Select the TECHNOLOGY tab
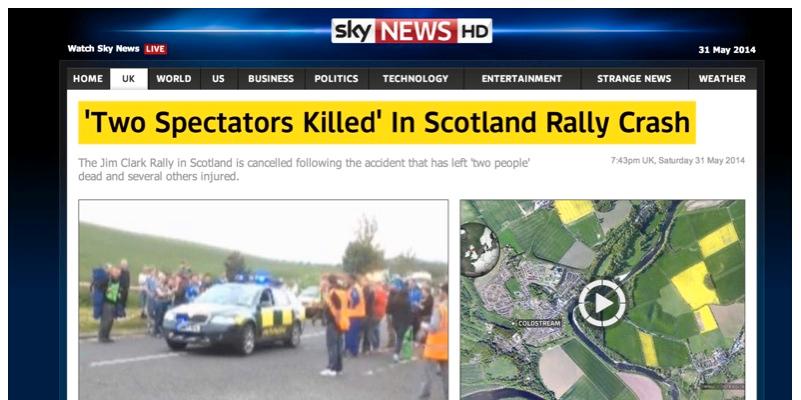Screen dimensions: 801x400 pos(415,79)
